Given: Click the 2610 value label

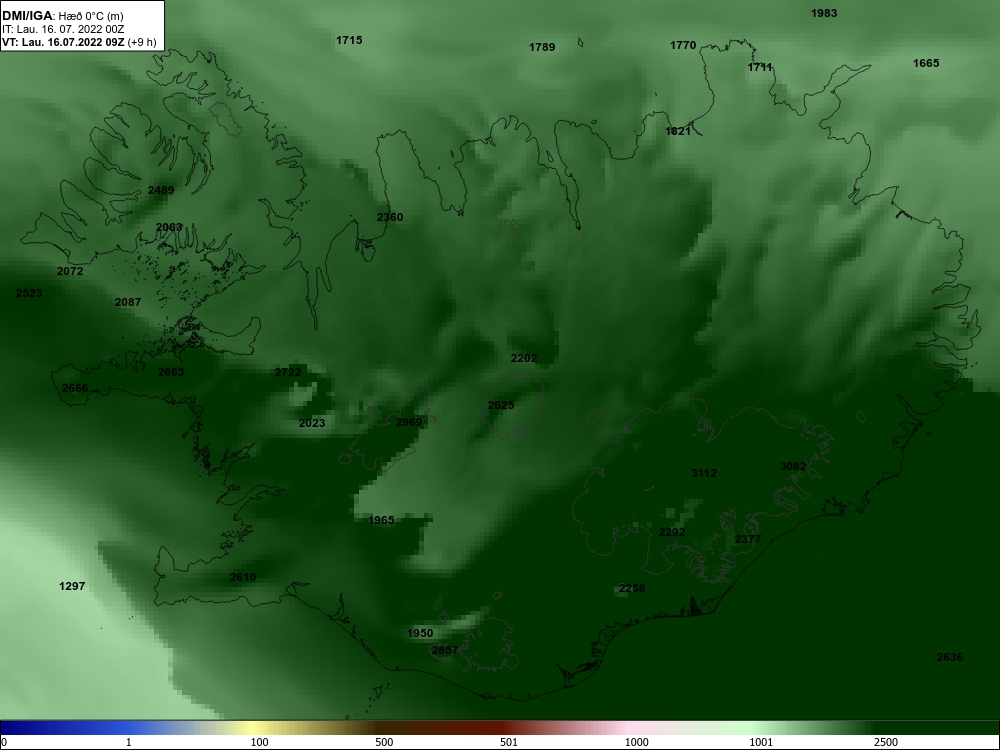Looking at the screenshot, I should tap(243, 578).
